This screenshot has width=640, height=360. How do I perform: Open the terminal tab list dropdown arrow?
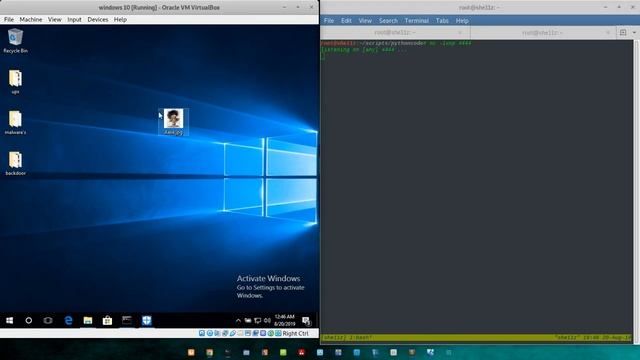click(634, 32)
